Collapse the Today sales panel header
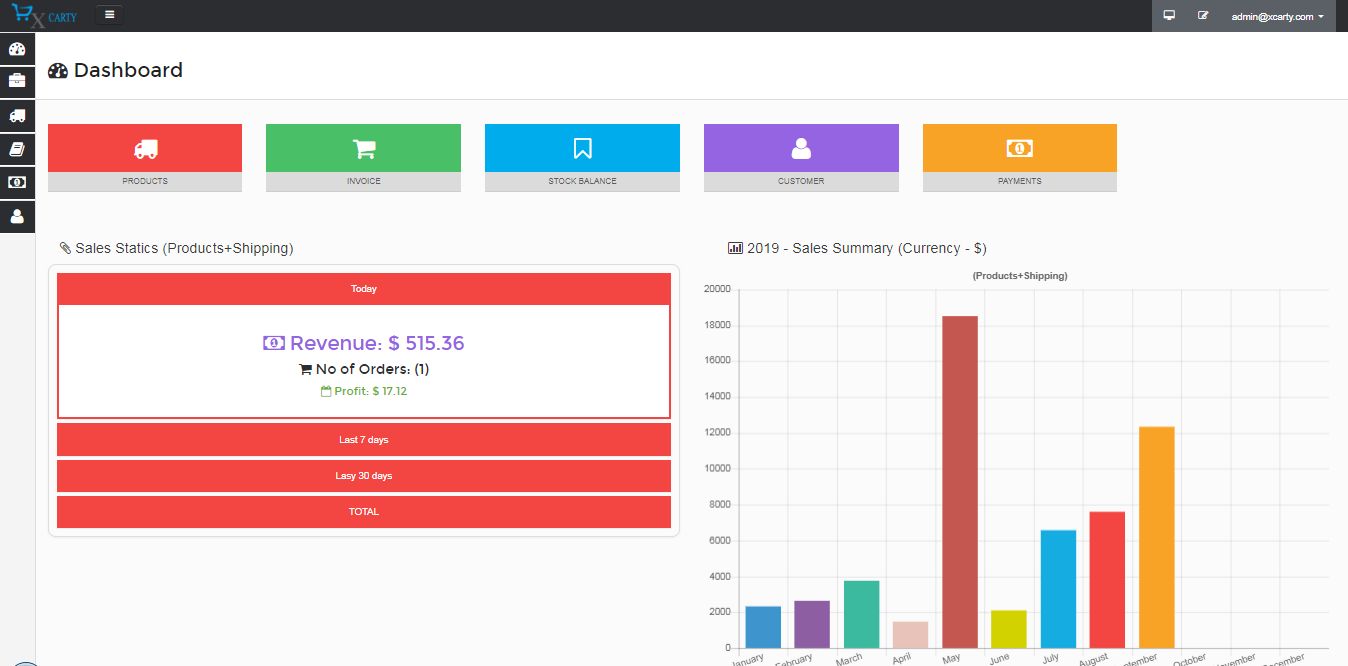This screenshot has width=1348, height=666. (x=363, y=289)
